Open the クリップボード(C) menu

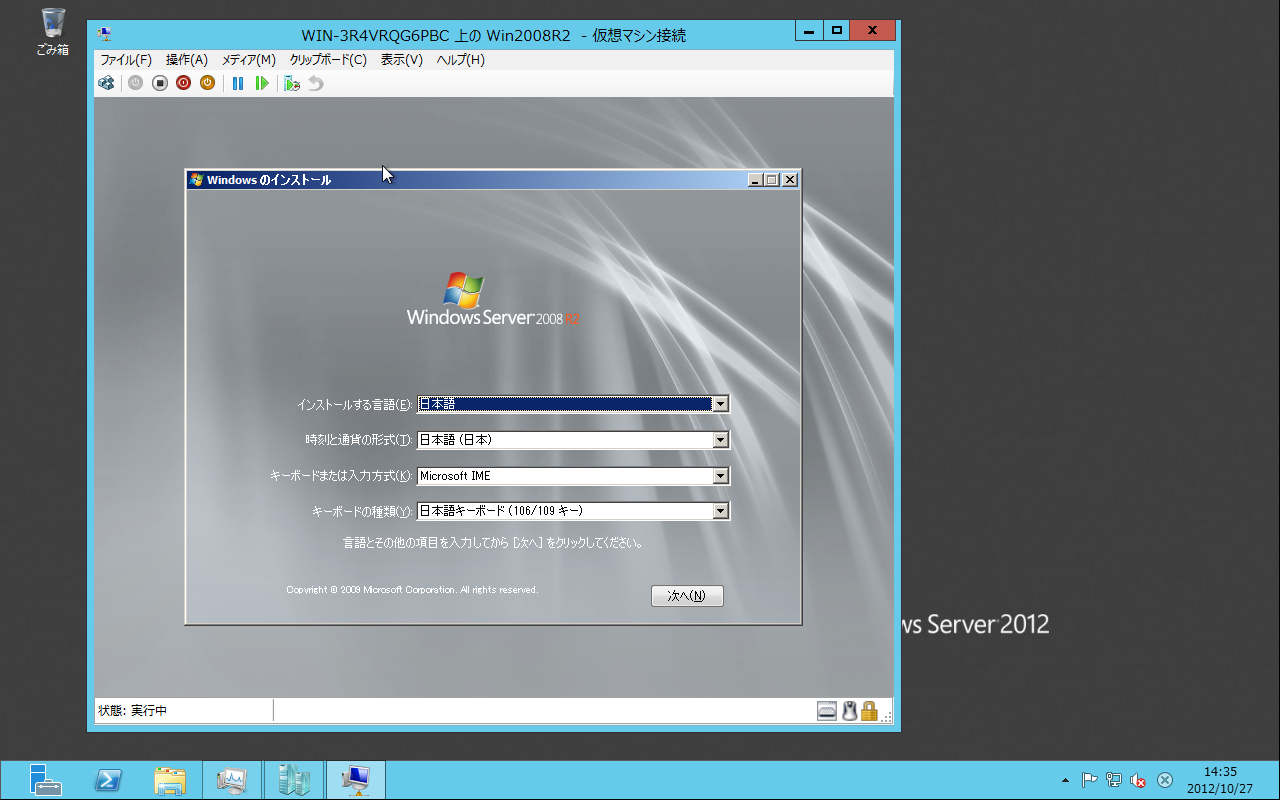(x=328, y=60)
